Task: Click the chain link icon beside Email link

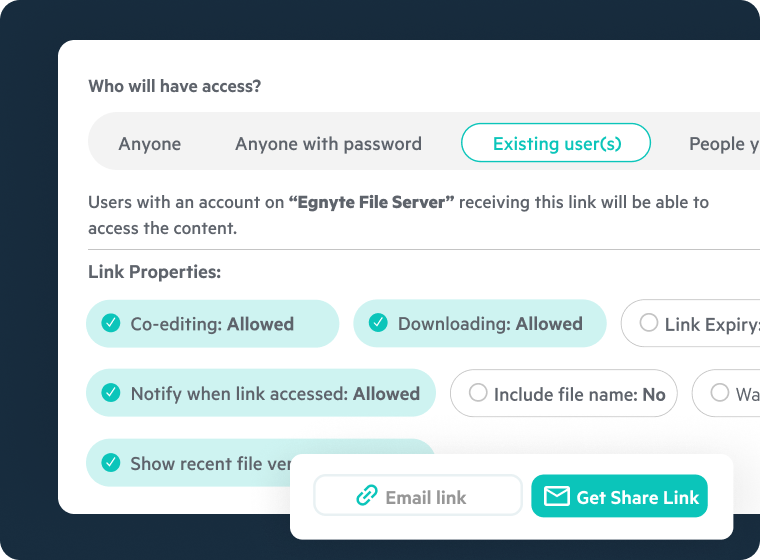Action: pos(367,496)
